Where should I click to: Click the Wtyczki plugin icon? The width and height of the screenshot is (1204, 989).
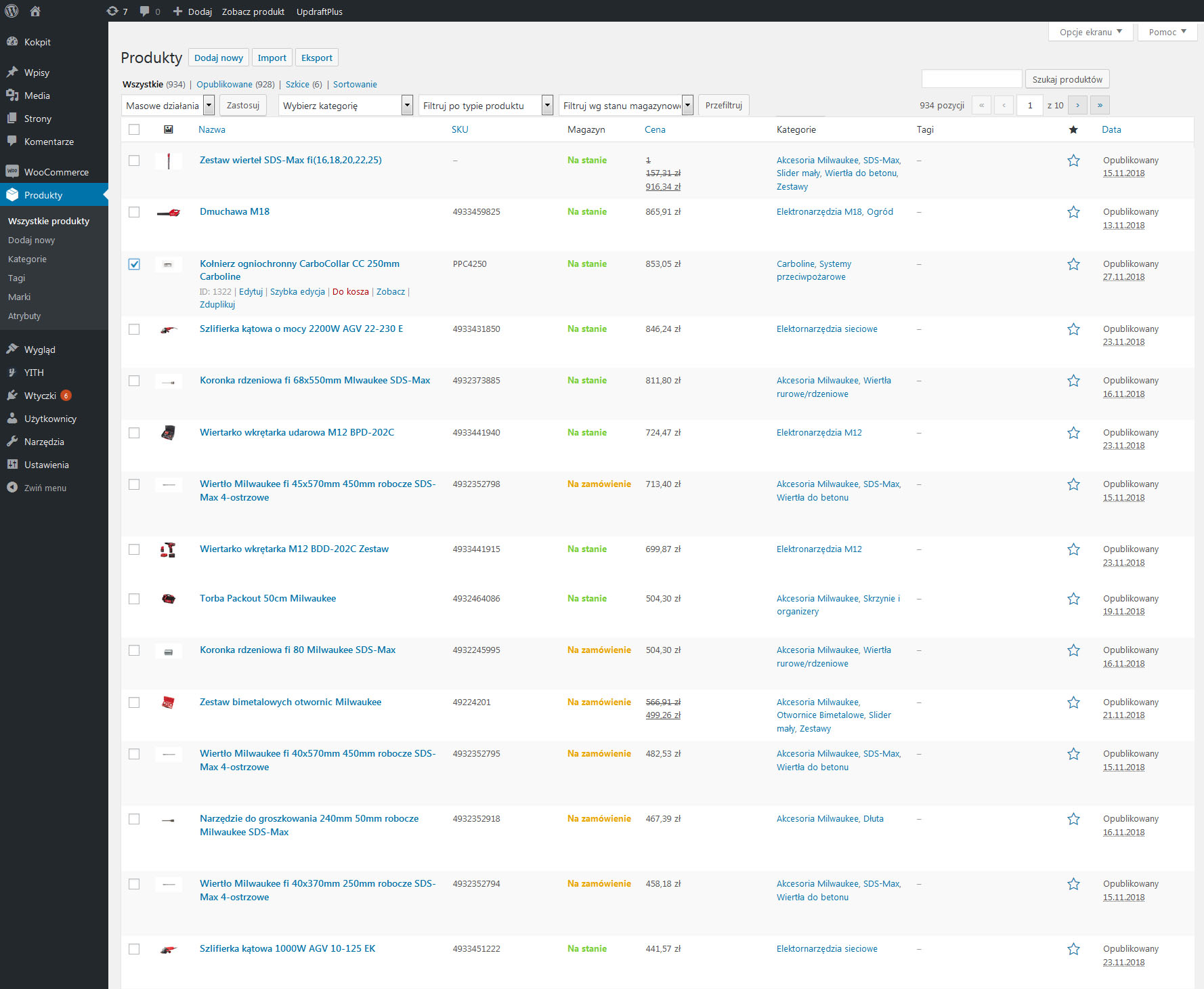(12, 395)
